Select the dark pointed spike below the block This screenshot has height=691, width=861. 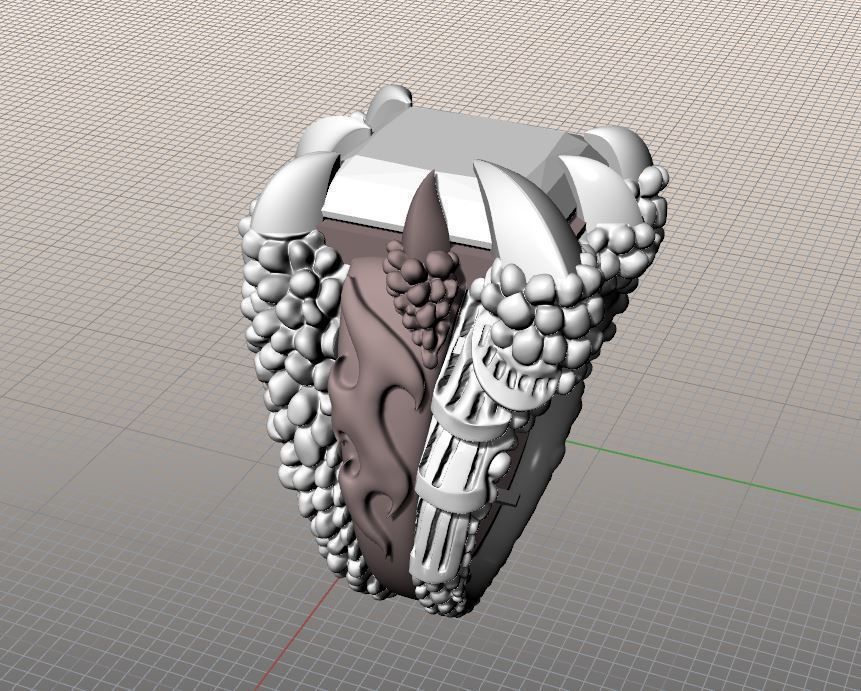point(427,215)
